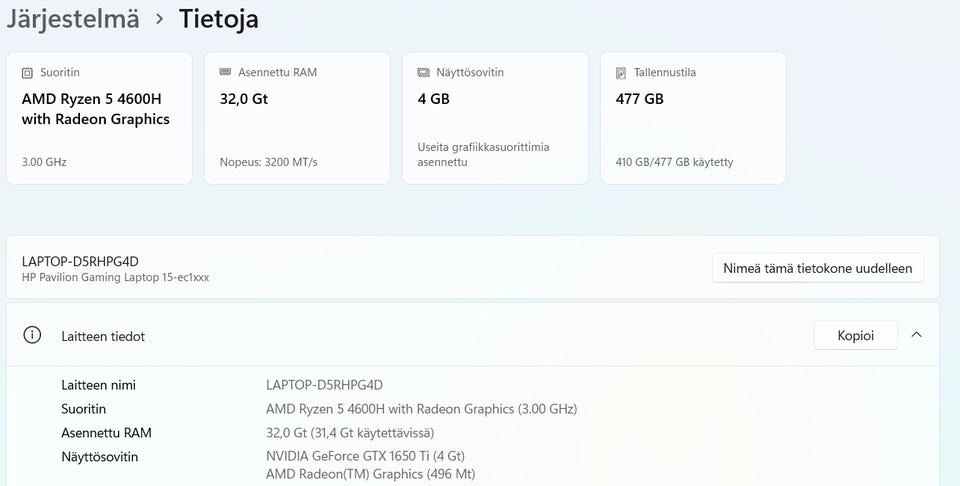This screenshot has height=486, width=960.
Task: Click AMD Ryzen 5 4600H (3.00 GHz) value
Action: pyautogui.click(x=421, y=409)
